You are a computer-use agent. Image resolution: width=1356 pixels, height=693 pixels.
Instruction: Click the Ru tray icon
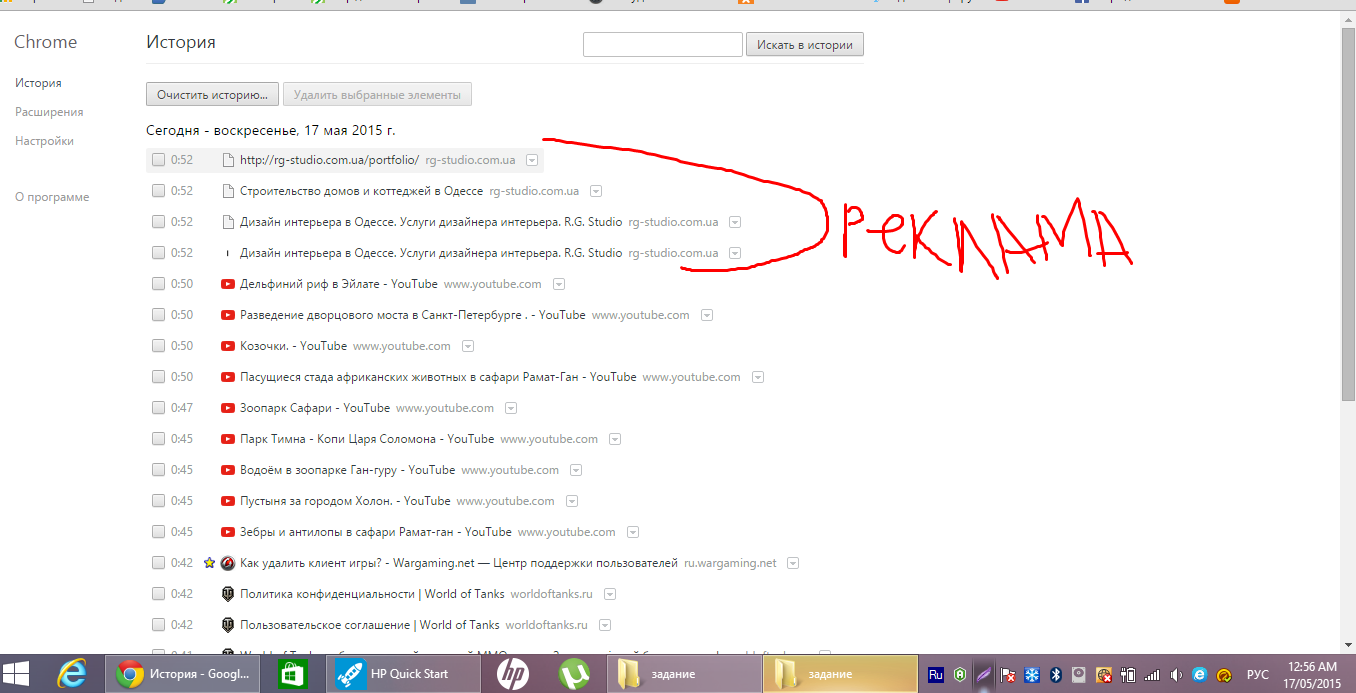pos(936,675)
